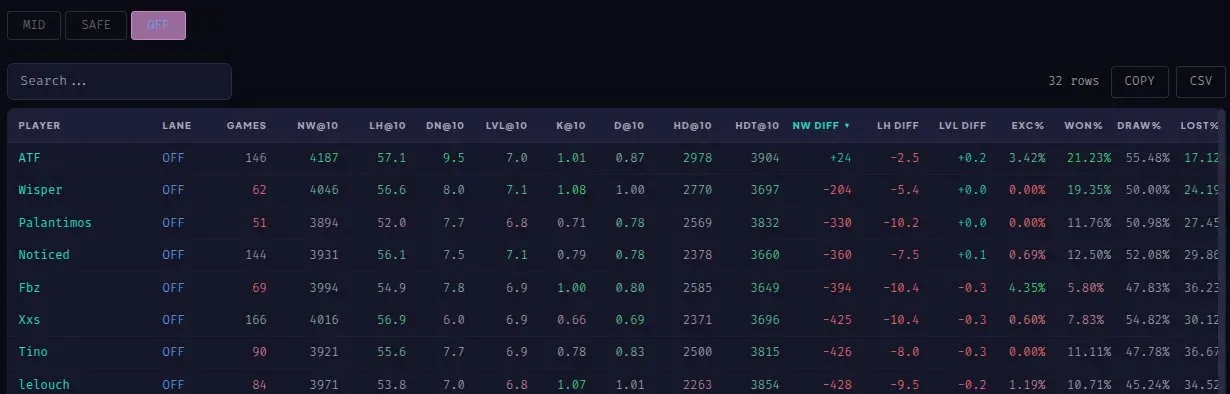
Task: Open player Fbz link
Action: 29,288
